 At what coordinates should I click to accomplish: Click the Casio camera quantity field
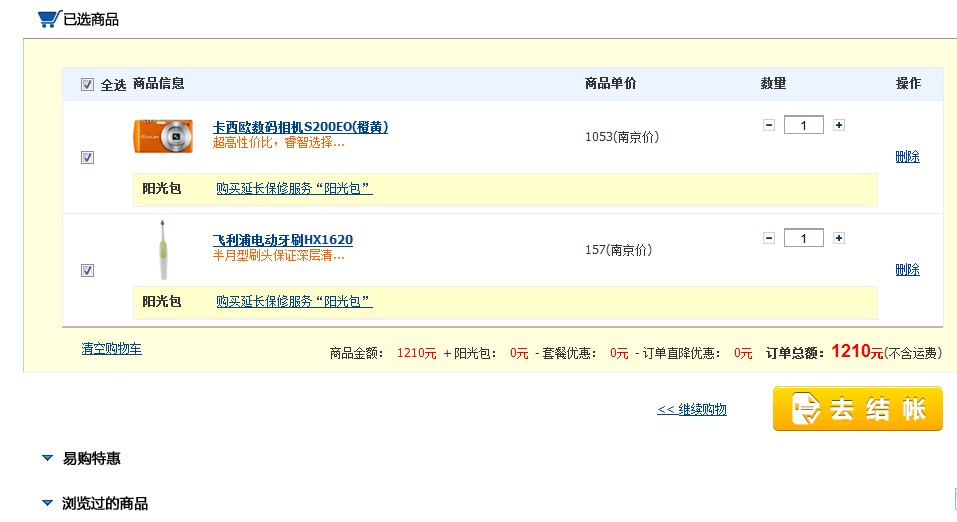804,125
